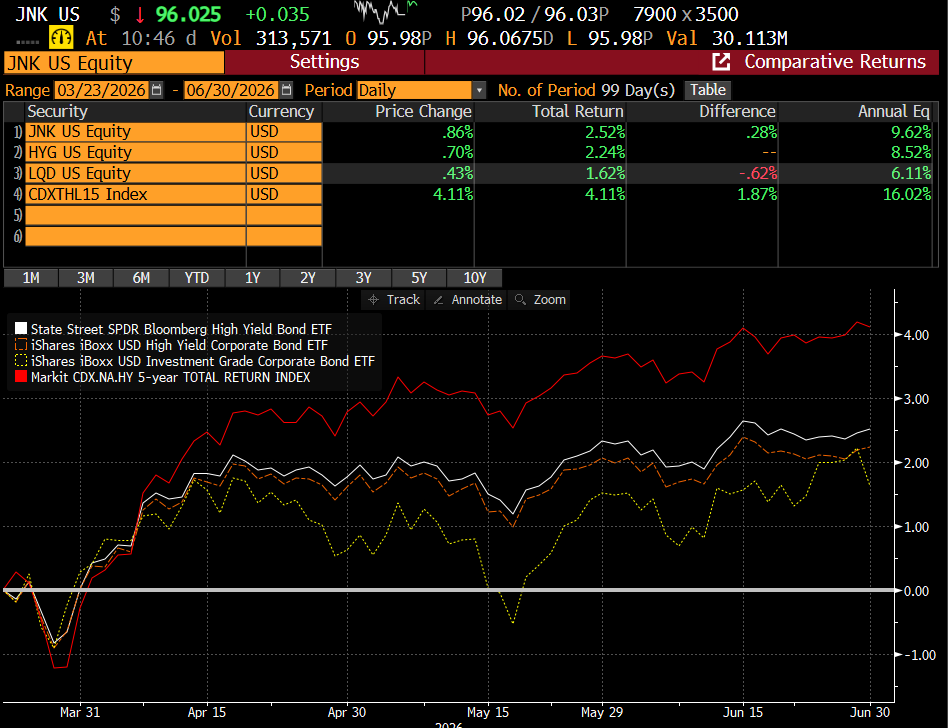Select the 3M range button

point(86,278)
